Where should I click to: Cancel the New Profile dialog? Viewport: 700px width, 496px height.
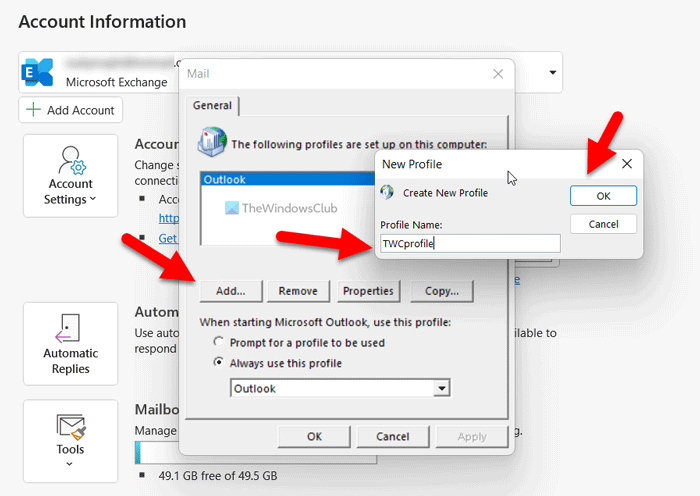click(x=603, y=224)
